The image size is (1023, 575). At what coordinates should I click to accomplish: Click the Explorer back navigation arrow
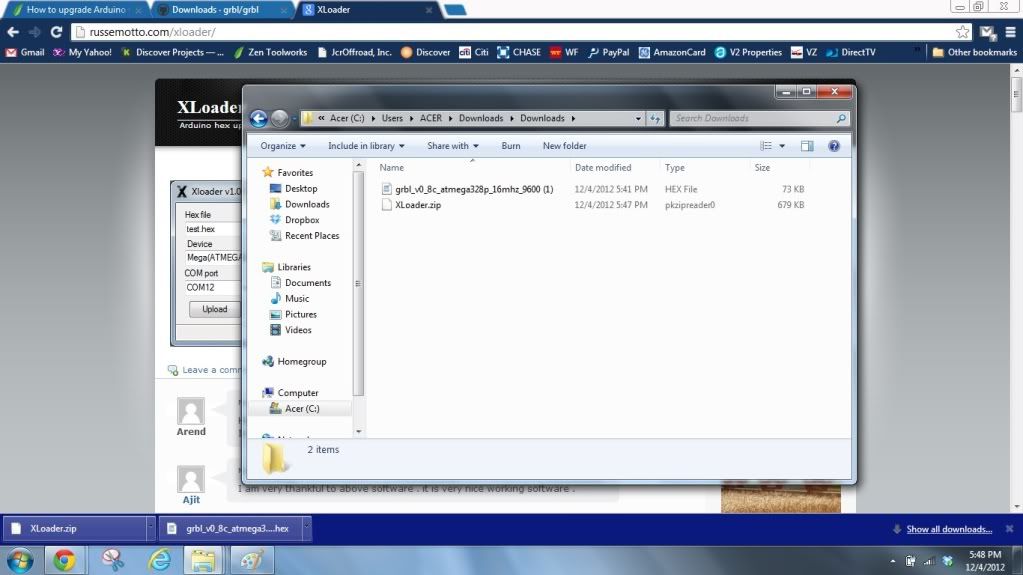coord(258,118)
